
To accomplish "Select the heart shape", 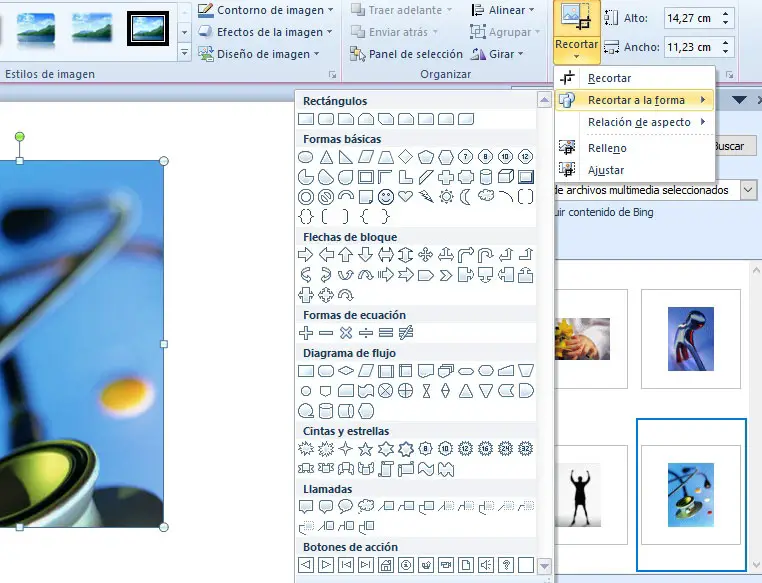I will point(405,196).
